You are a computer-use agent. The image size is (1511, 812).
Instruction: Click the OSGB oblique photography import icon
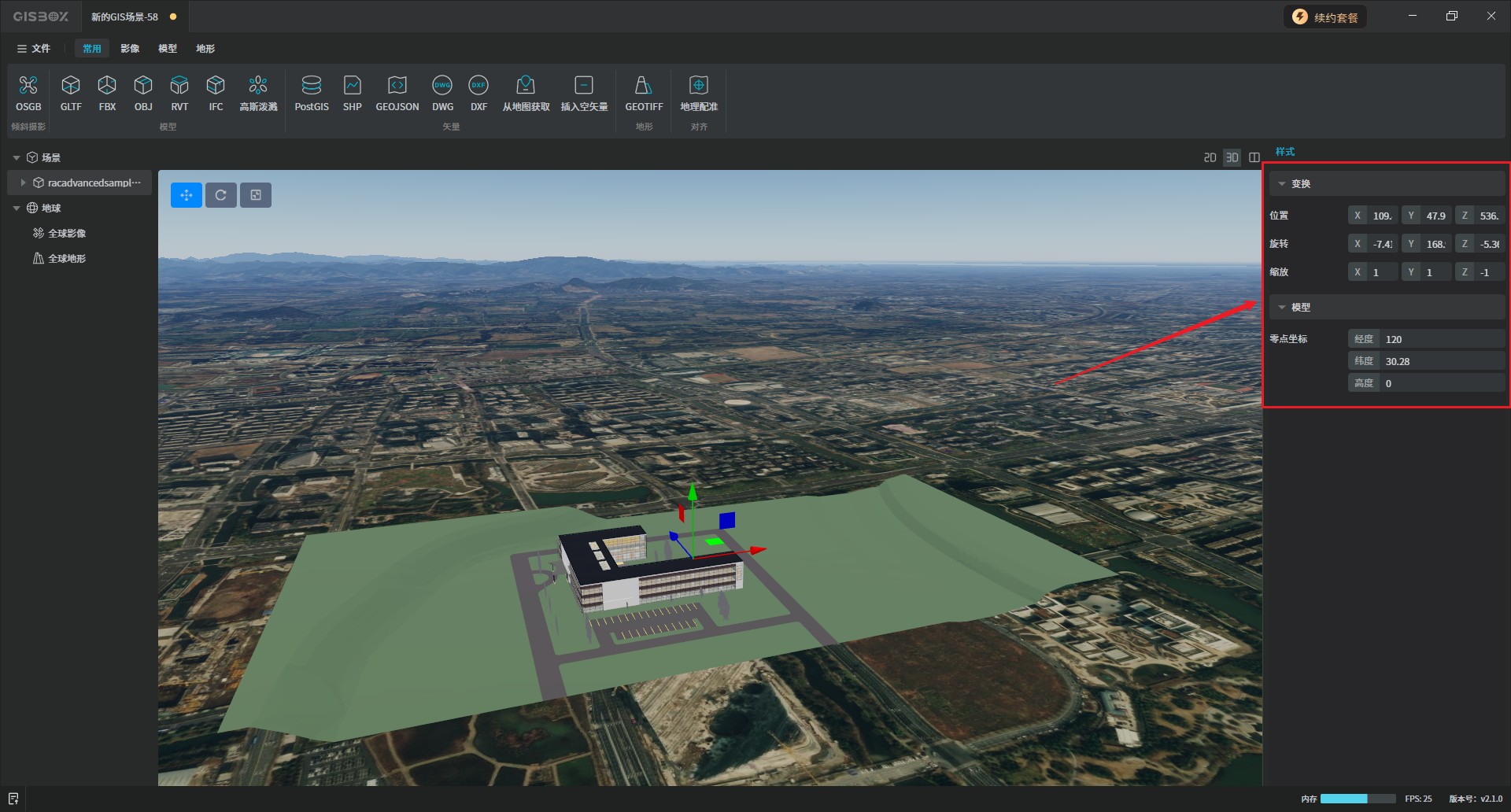tap(28, 85)
